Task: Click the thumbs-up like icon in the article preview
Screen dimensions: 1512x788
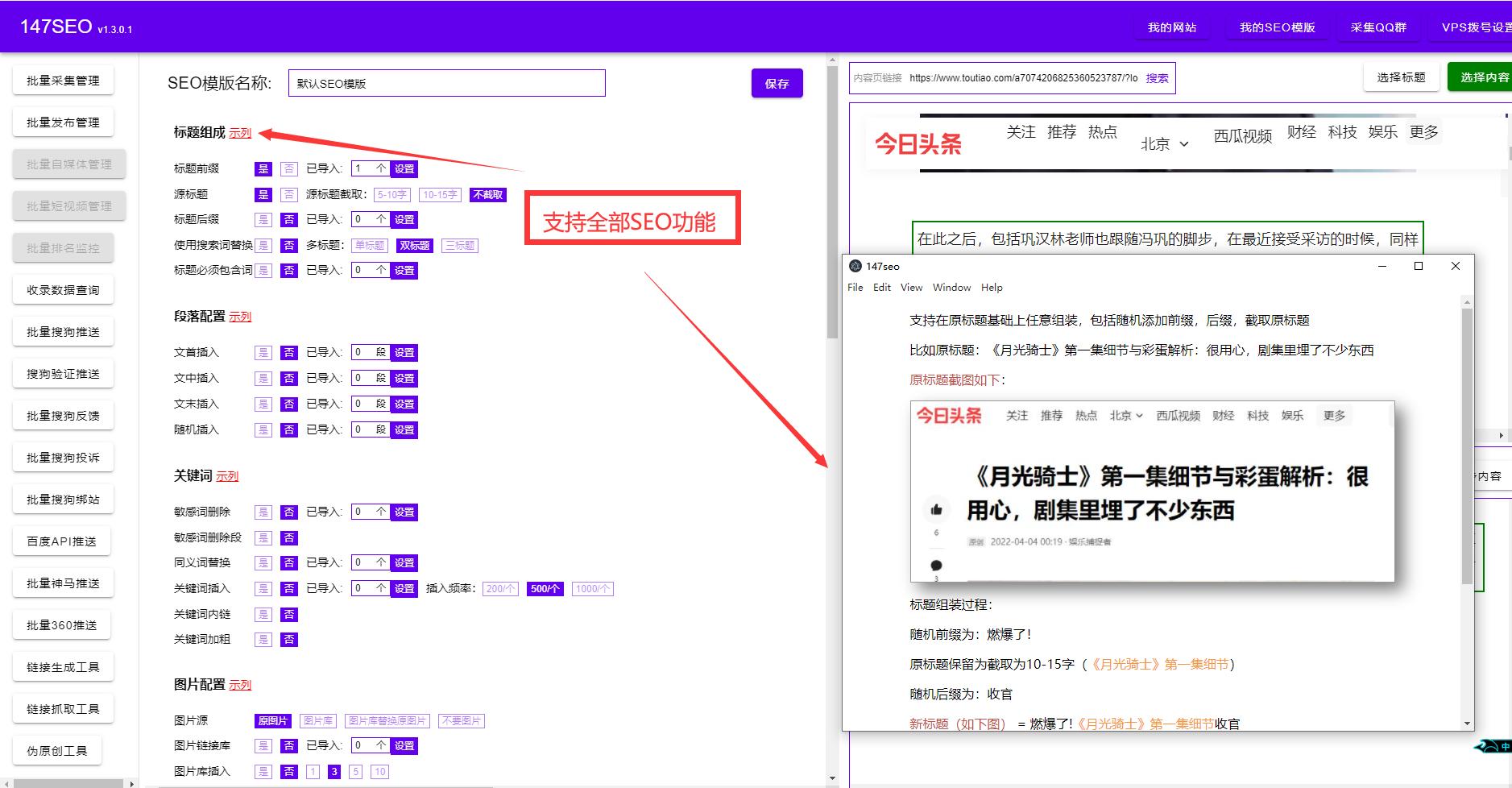Action: [x=936, y=508]
